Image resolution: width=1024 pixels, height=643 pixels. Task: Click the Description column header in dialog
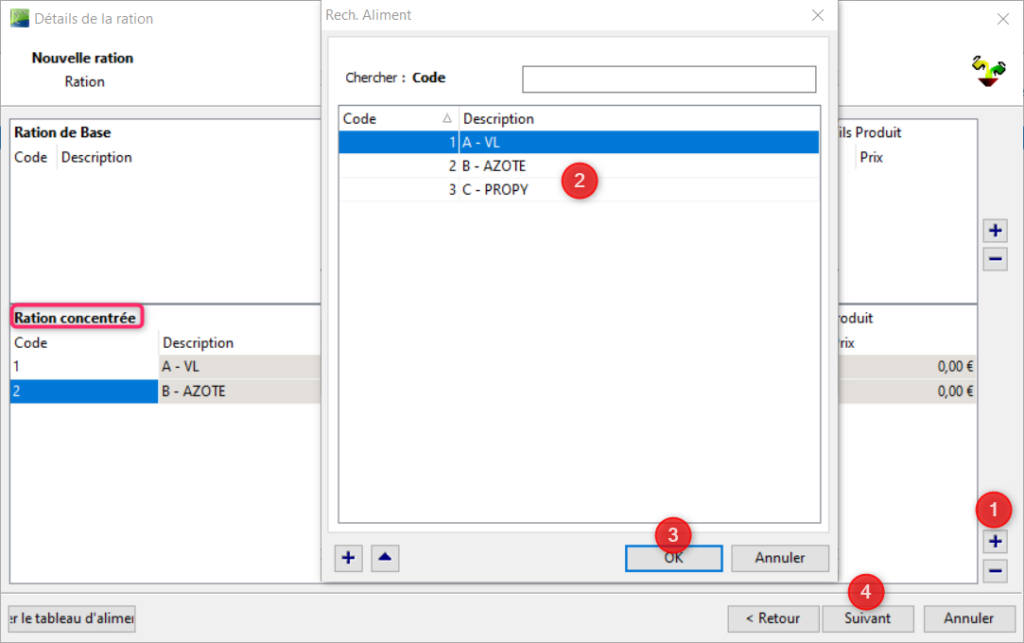(639, 119)
